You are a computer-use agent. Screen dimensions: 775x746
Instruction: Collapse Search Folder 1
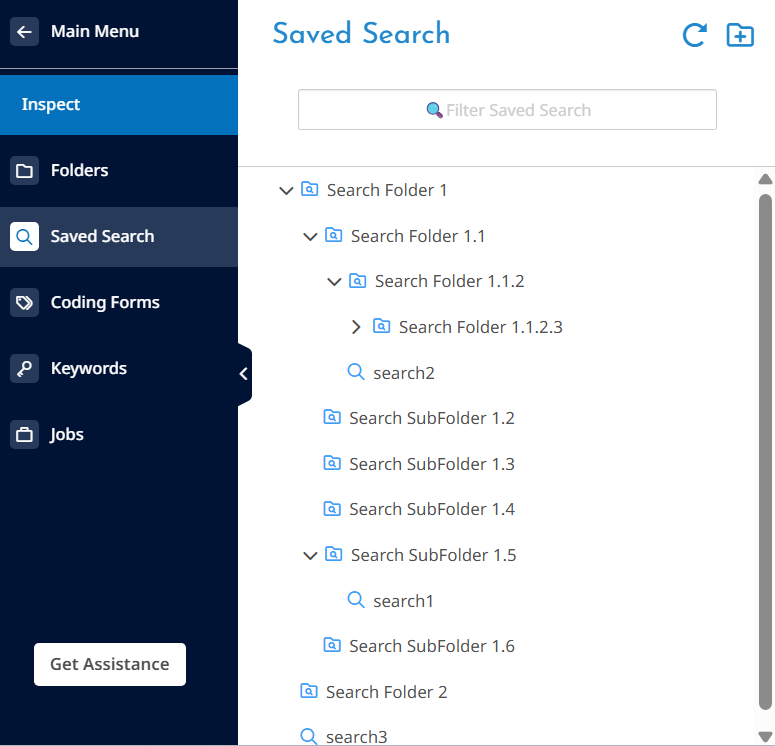(286, 190)
